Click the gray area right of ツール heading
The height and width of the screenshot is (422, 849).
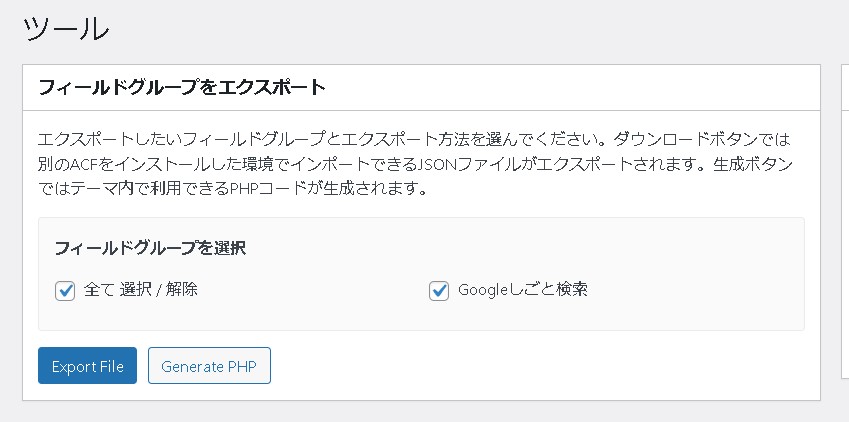tap(450, 29)
